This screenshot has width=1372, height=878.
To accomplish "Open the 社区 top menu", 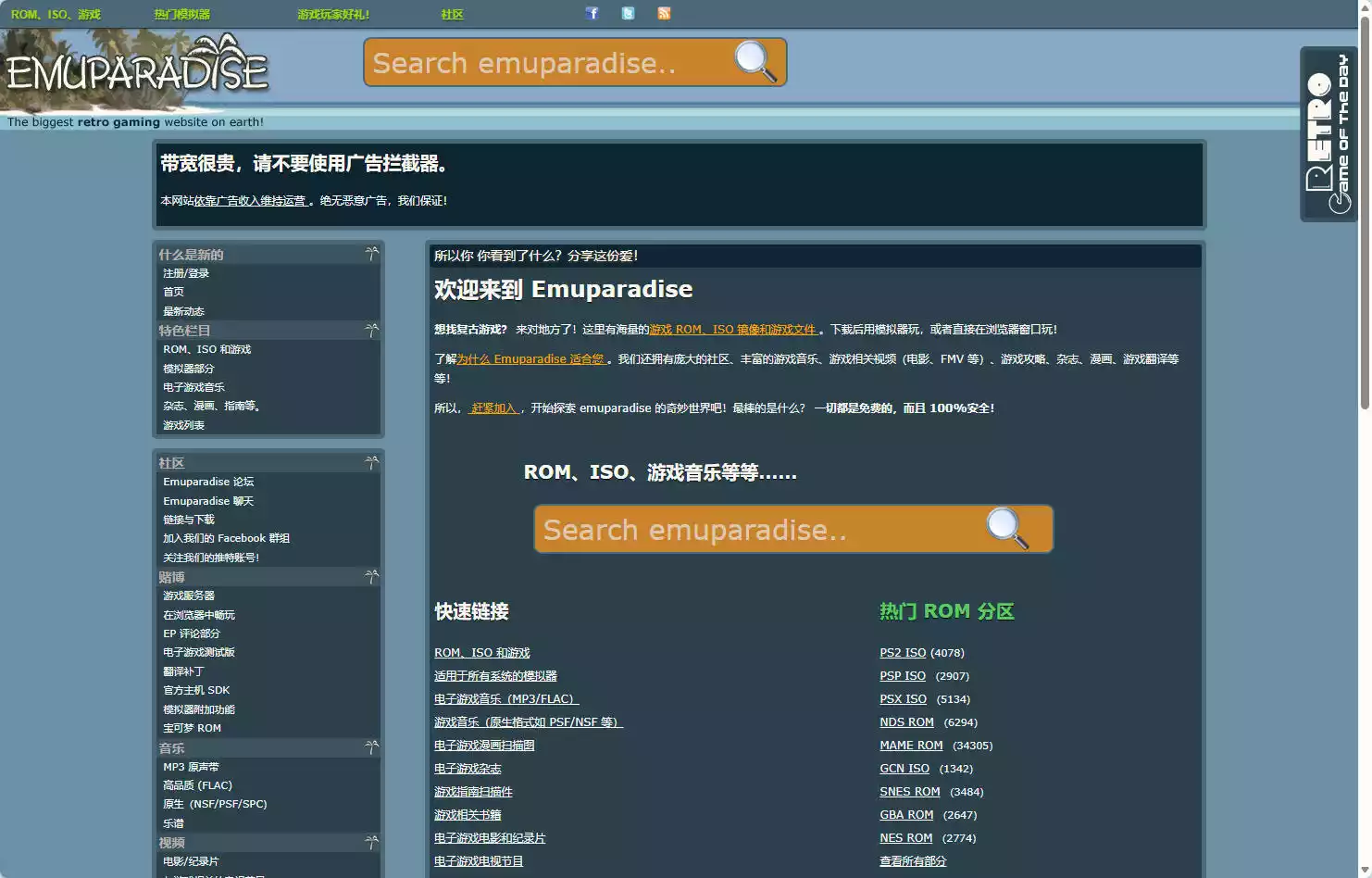I will coord(452,15).
